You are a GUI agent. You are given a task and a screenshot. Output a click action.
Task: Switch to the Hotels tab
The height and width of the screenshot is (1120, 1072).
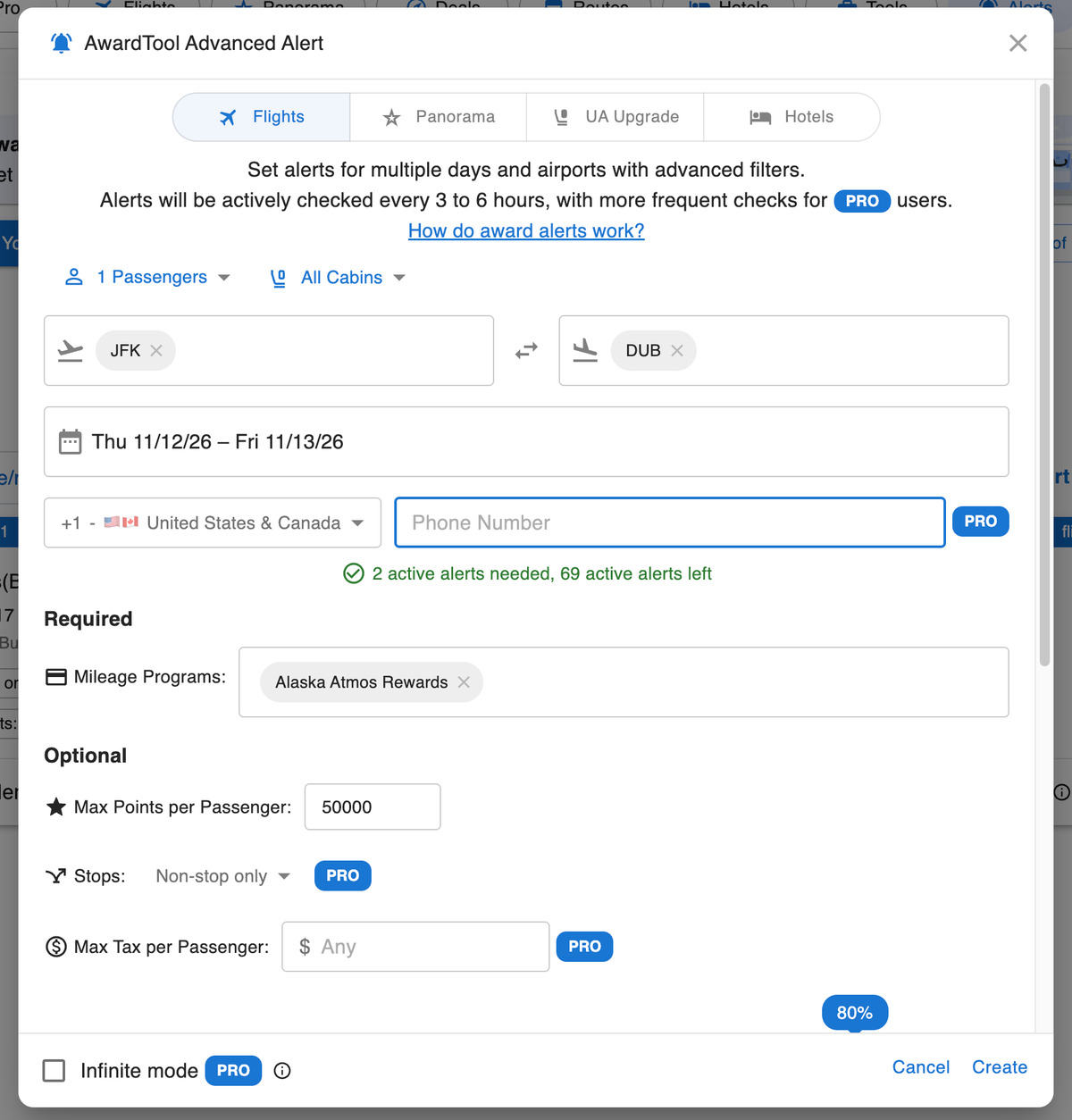pyautogui.click(x=791, y=116)
